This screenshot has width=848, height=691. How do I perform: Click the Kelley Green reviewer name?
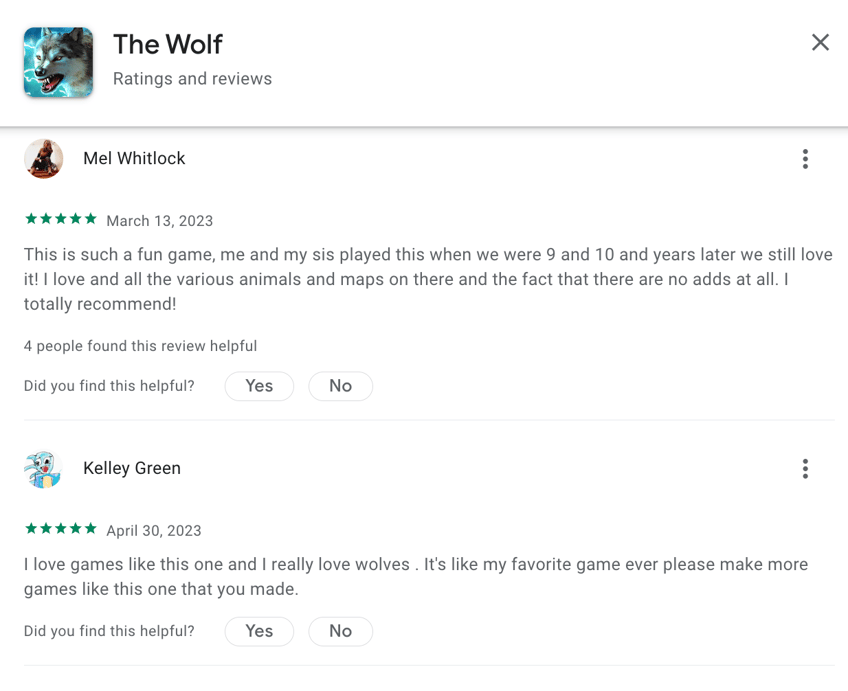132,468
